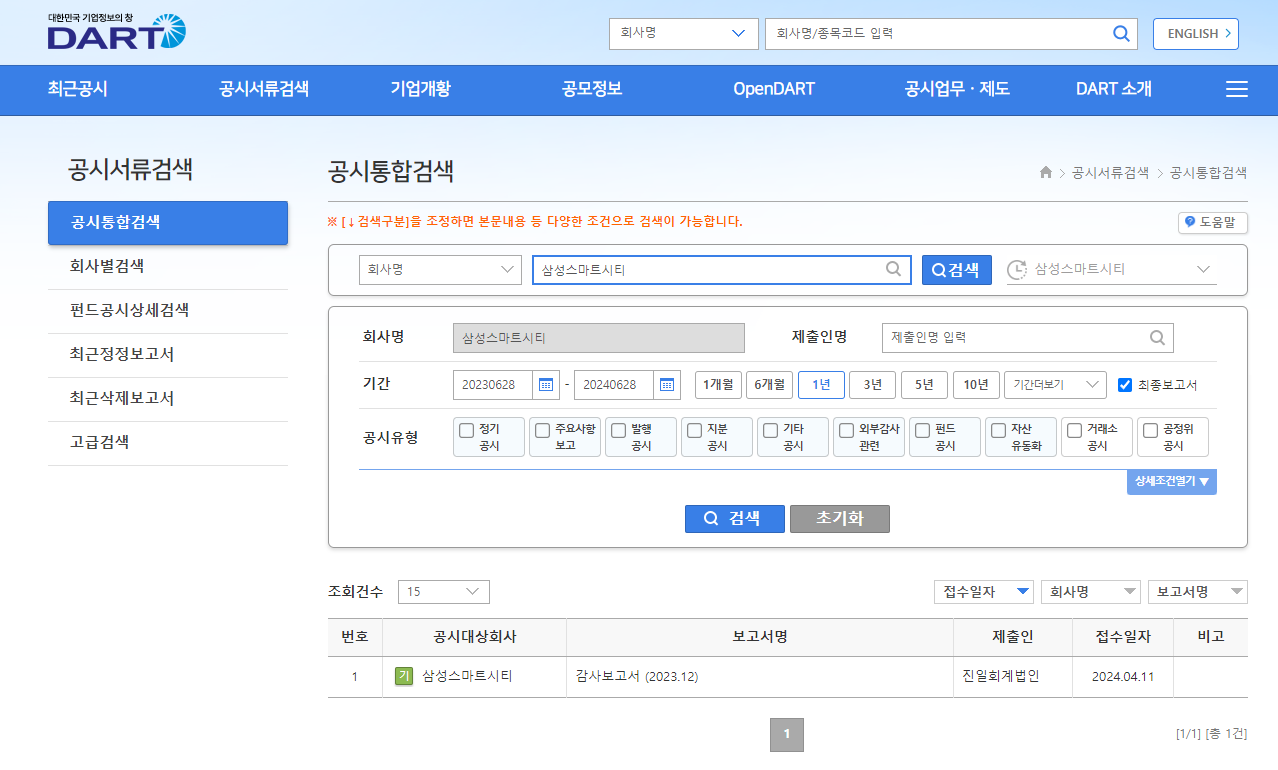Image resolution: width=1278 pixels, height=770 pixels.
Task: Open the top header 회사명 dropdown
Action: 683,33
